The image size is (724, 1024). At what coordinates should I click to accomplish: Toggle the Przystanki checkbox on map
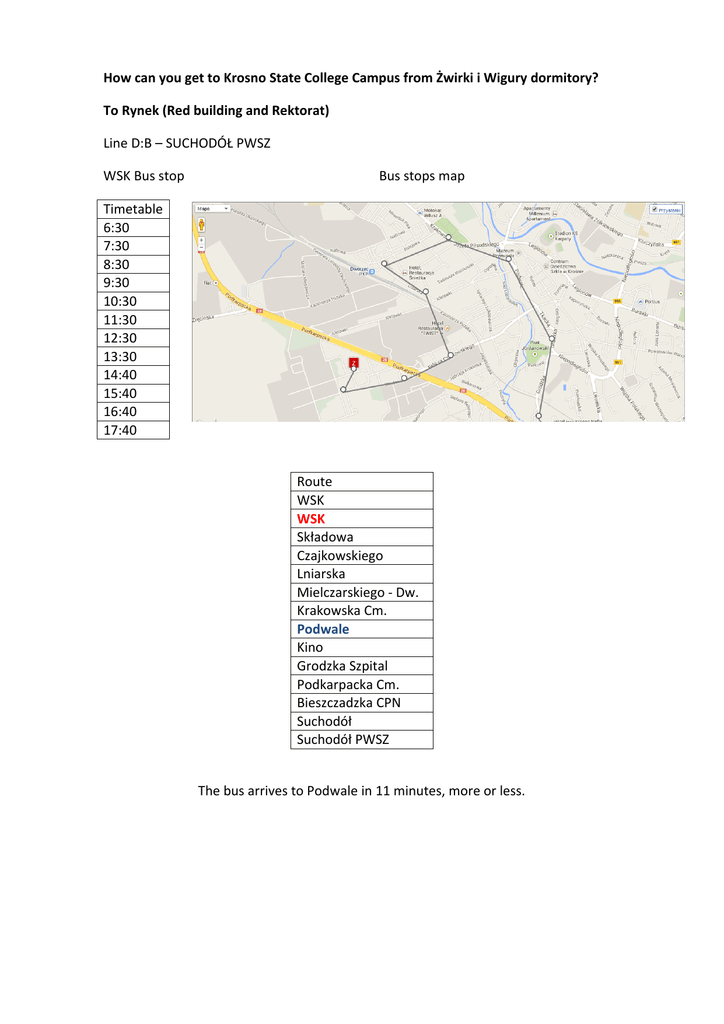pyautogui.click(x=656, y=210)
